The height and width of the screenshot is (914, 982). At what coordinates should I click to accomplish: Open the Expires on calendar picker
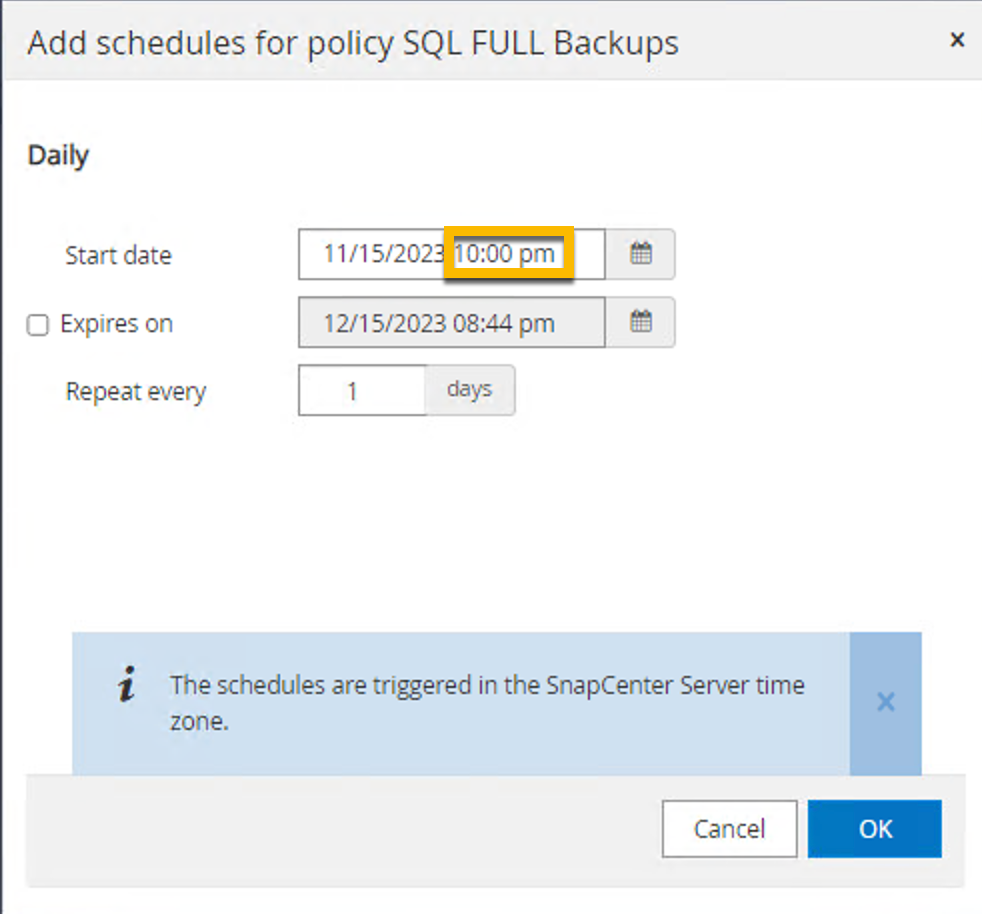tap(641, 322)
